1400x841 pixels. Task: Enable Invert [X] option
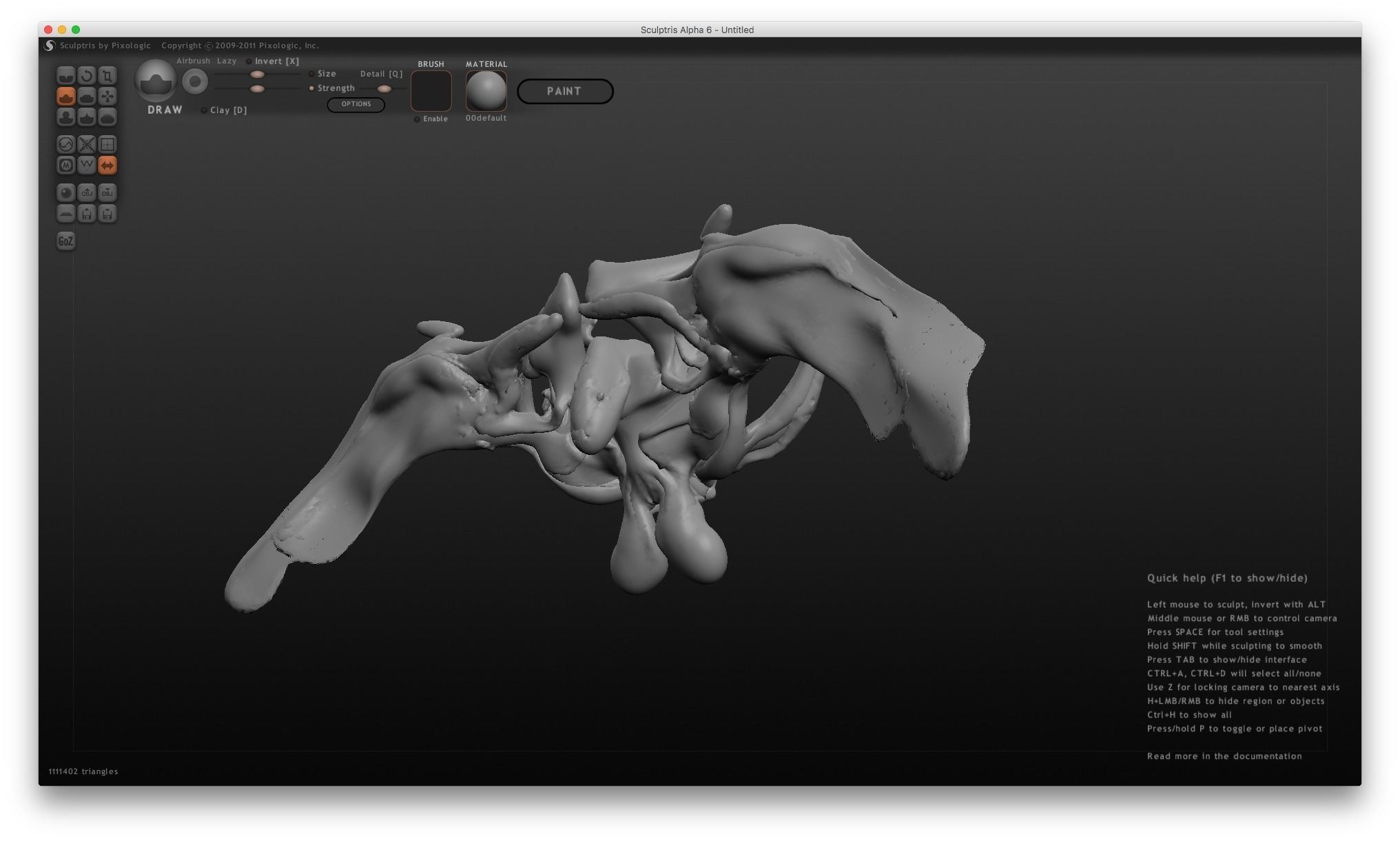tap(273, 61)
